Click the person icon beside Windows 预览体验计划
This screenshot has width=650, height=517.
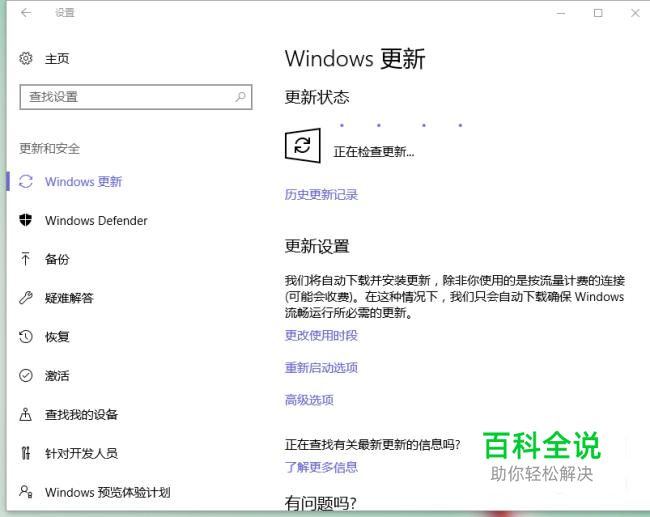tap(26, 492)
